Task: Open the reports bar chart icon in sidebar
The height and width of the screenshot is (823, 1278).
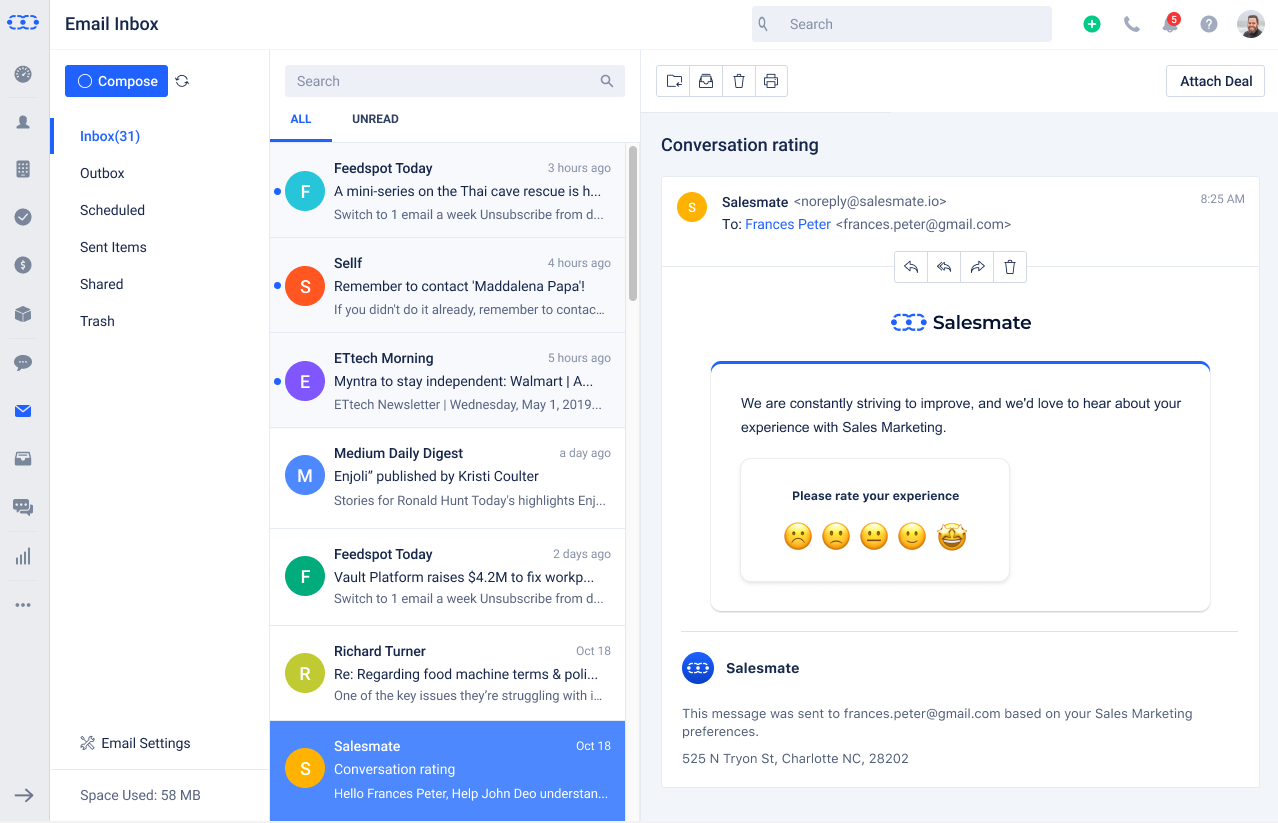Action: (23, 556)
